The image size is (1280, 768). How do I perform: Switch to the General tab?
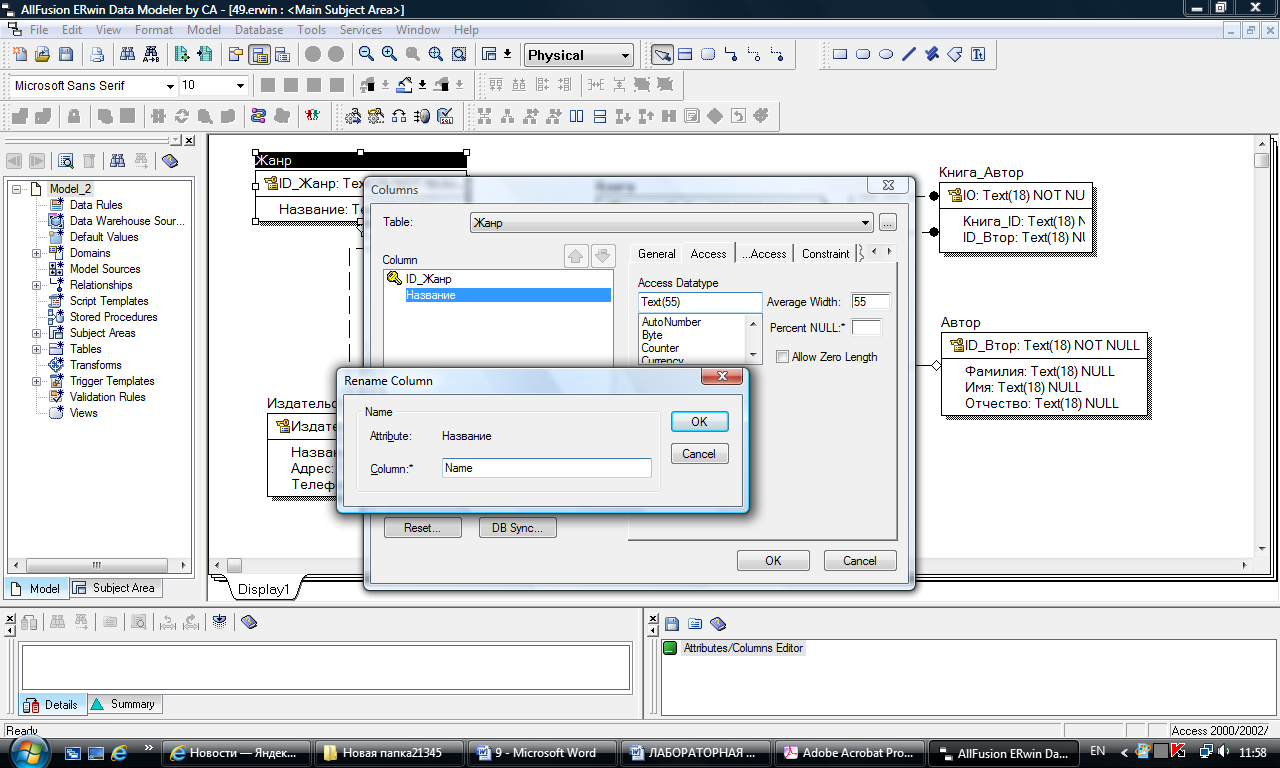click(x=657, y=254)
